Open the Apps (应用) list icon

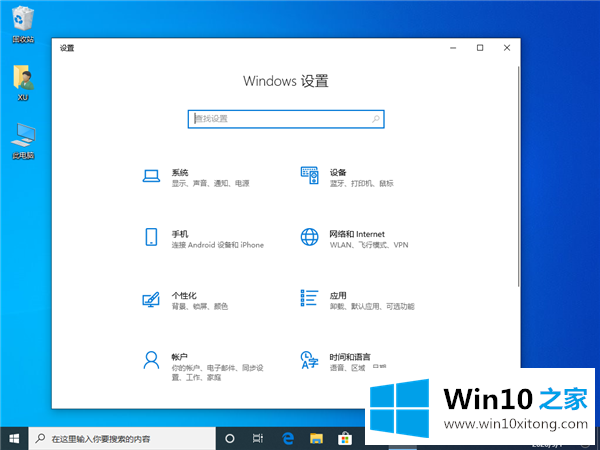[x=309, y=298]
